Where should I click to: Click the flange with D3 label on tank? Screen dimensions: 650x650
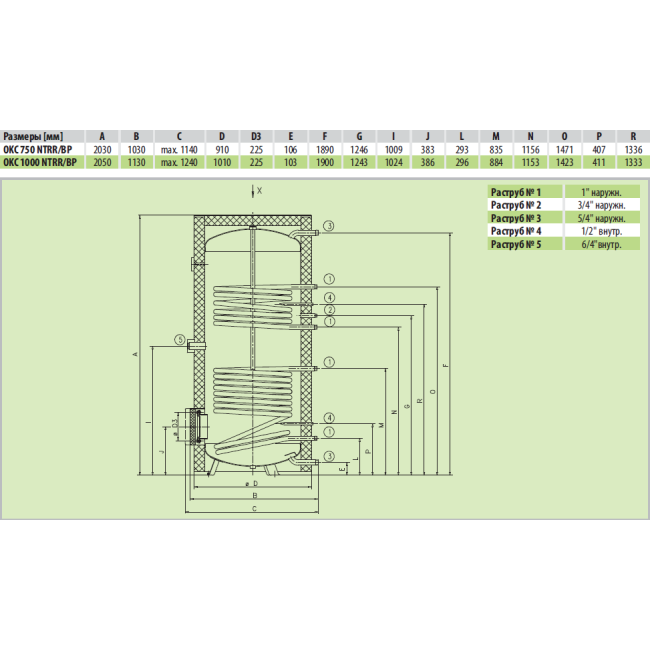click(x=194, y=425)
